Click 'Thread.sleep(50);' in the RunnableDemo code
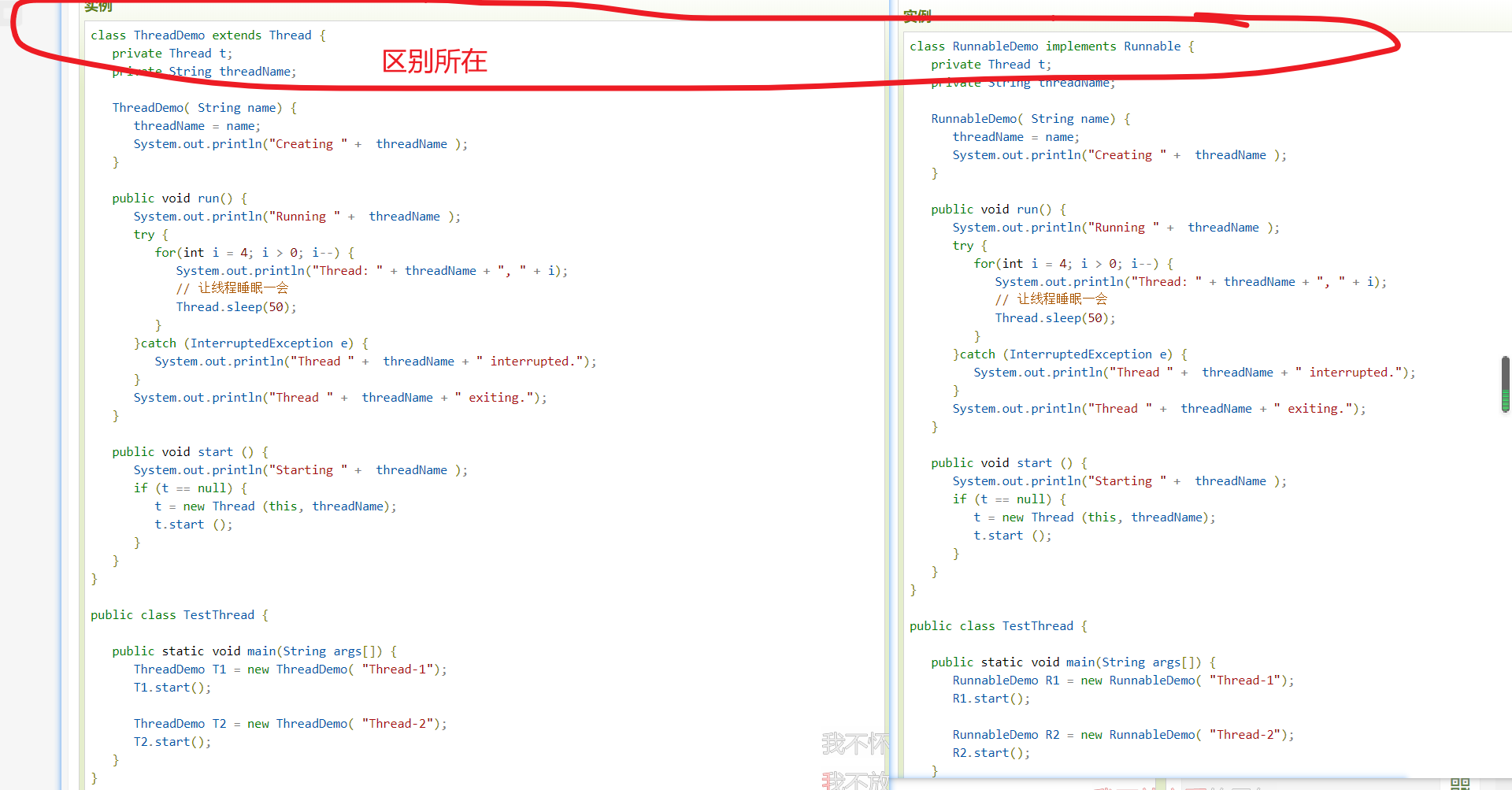The width and height of the screenshot is (1512, 790). click(1055, 318)
